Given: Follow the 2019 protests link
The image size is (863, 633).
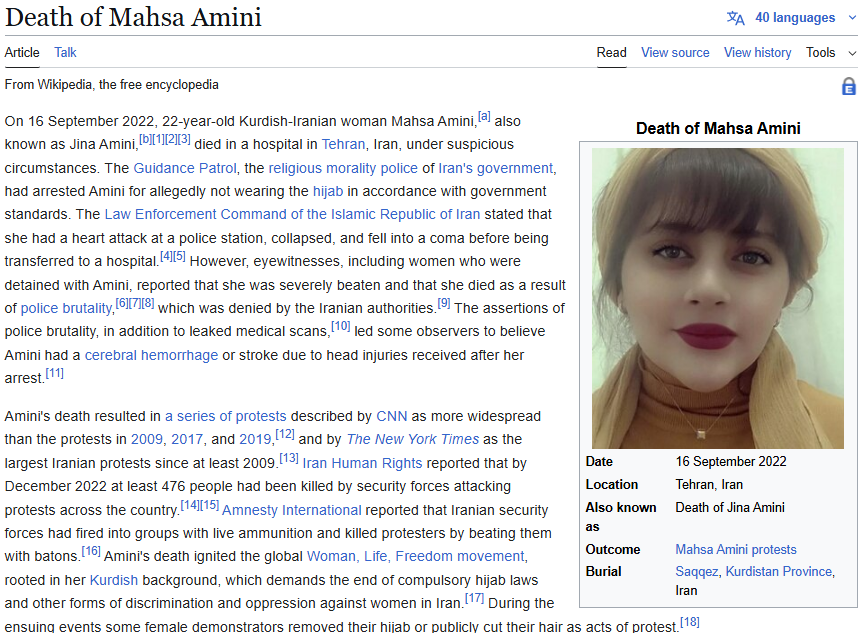Looking at the screenshot, I should coord(255,439).
